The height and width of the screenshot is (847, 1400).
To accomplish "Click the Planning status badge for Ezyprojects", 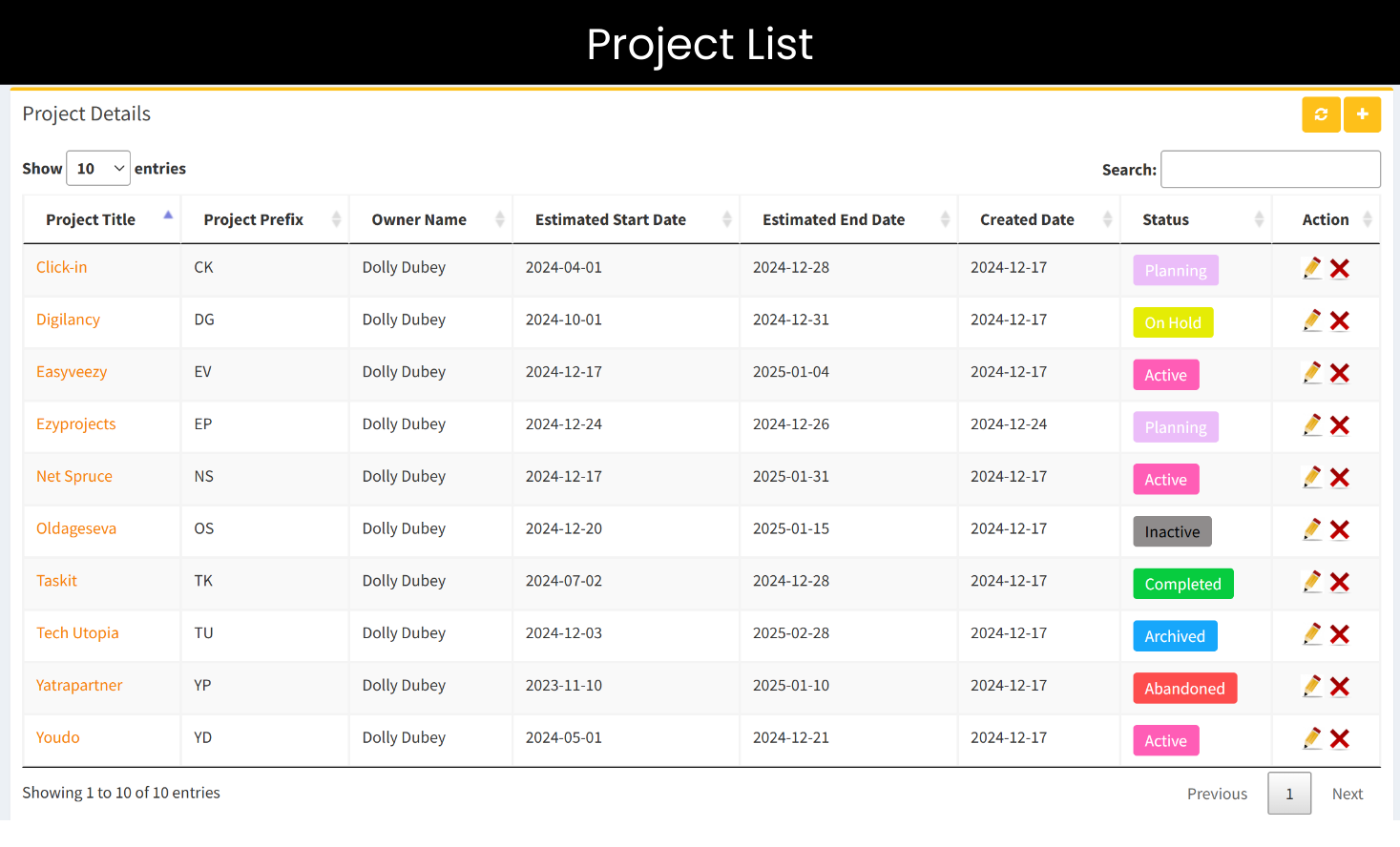I will 1175,426.
